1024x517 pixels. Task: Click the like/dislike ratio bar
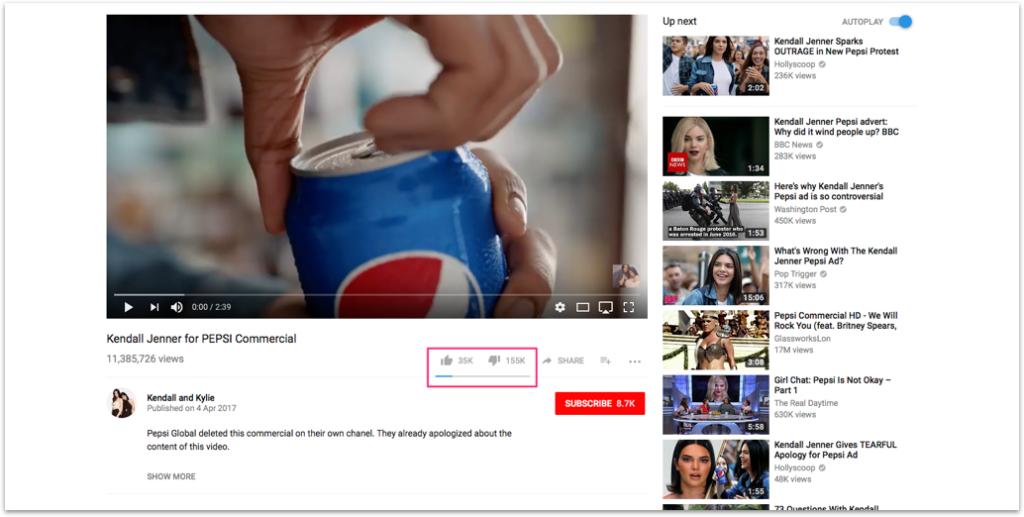point(483,376)
